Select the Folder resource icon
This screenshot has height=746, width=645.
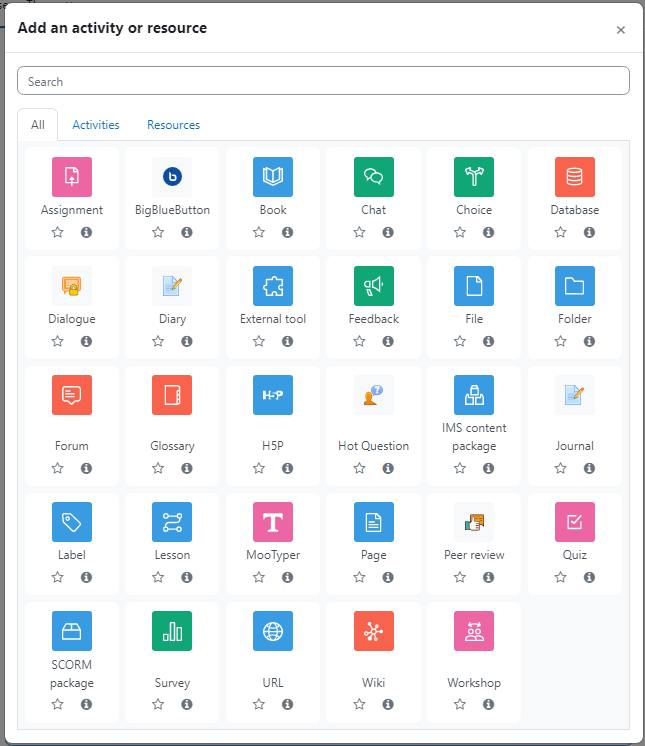(575, 285)
